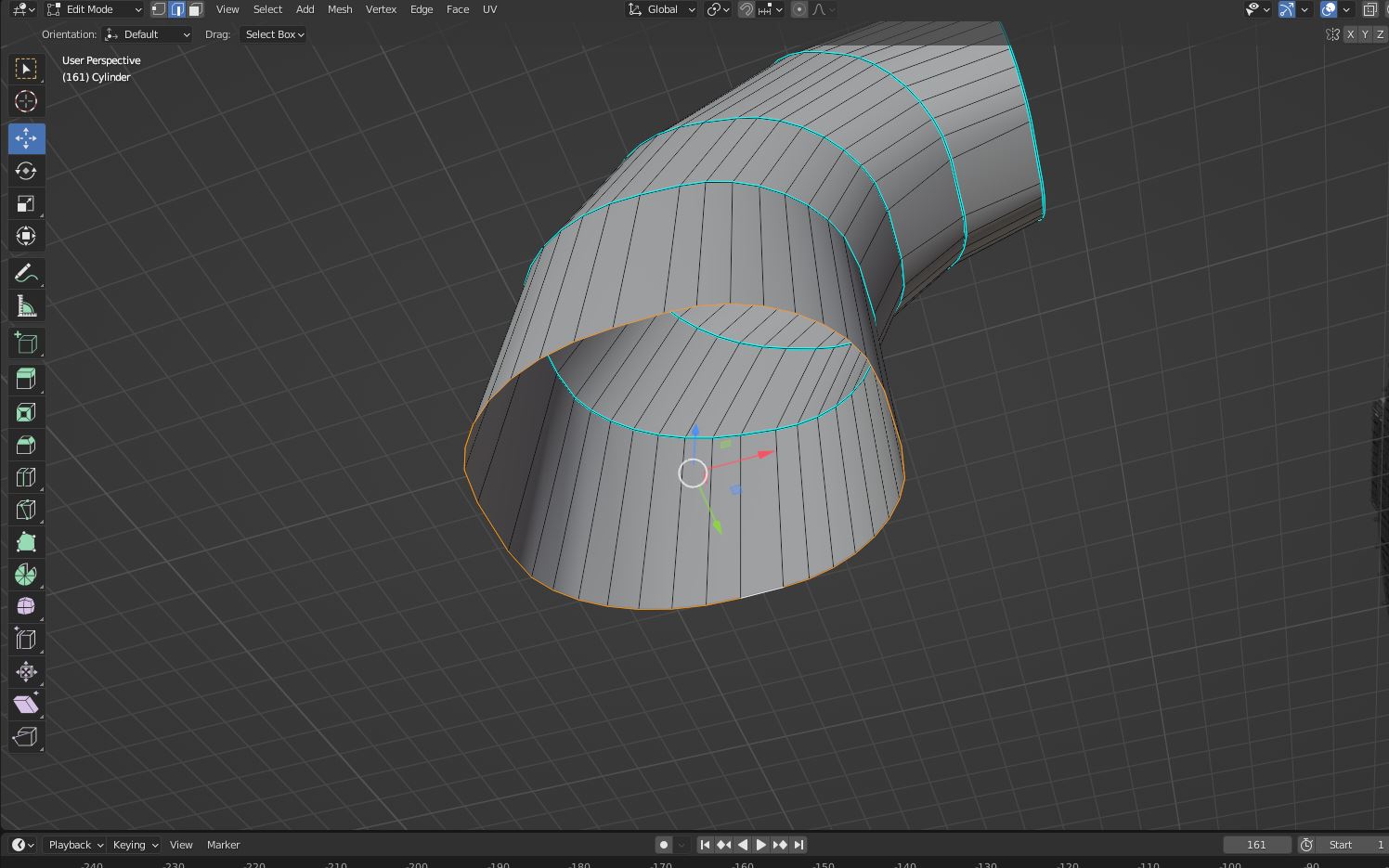
Task: Click the current frame field showing 161
Action: pyautogui.click(x=1256, y=845)
